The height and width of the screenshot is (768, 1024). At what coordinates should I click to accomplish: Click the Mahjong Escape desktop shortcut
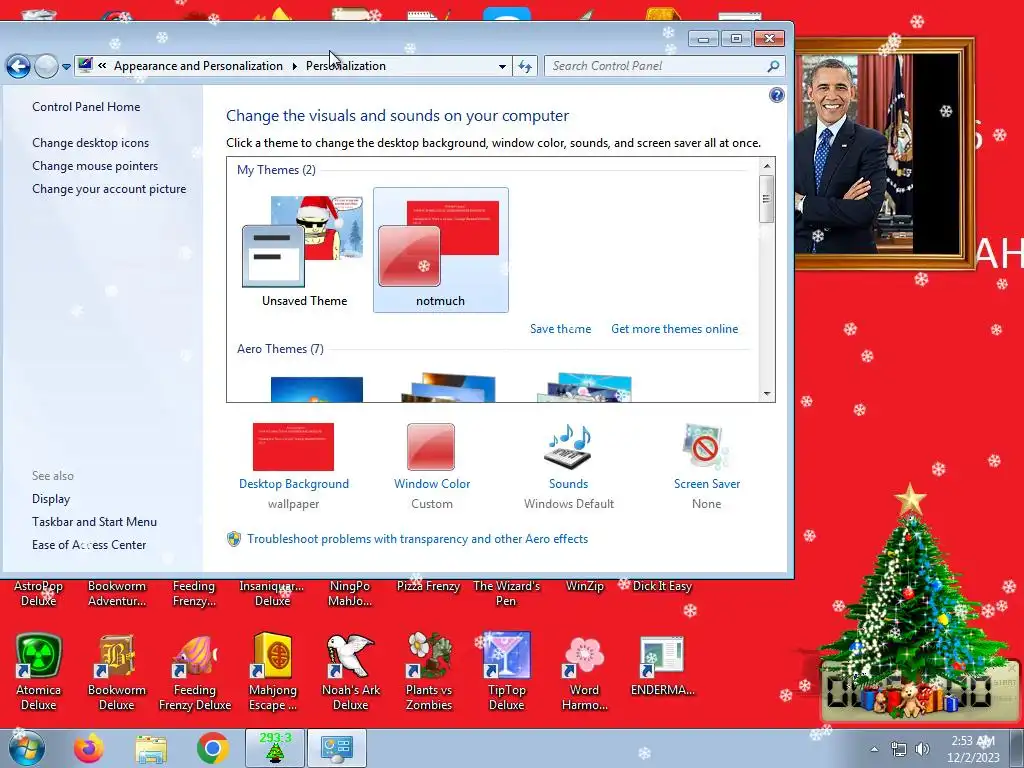pos(273,672)
